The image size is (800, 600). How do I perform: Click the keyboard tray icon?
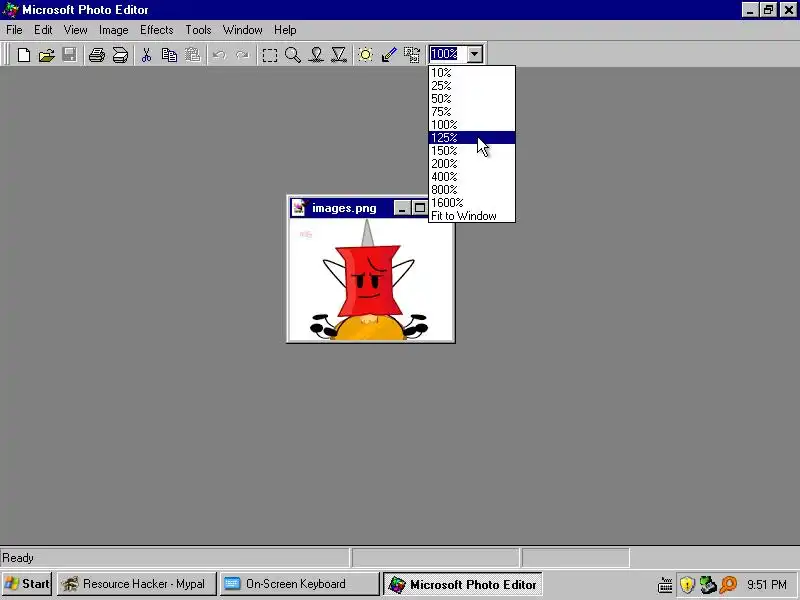pyautogui.click(x=665, y=585)
